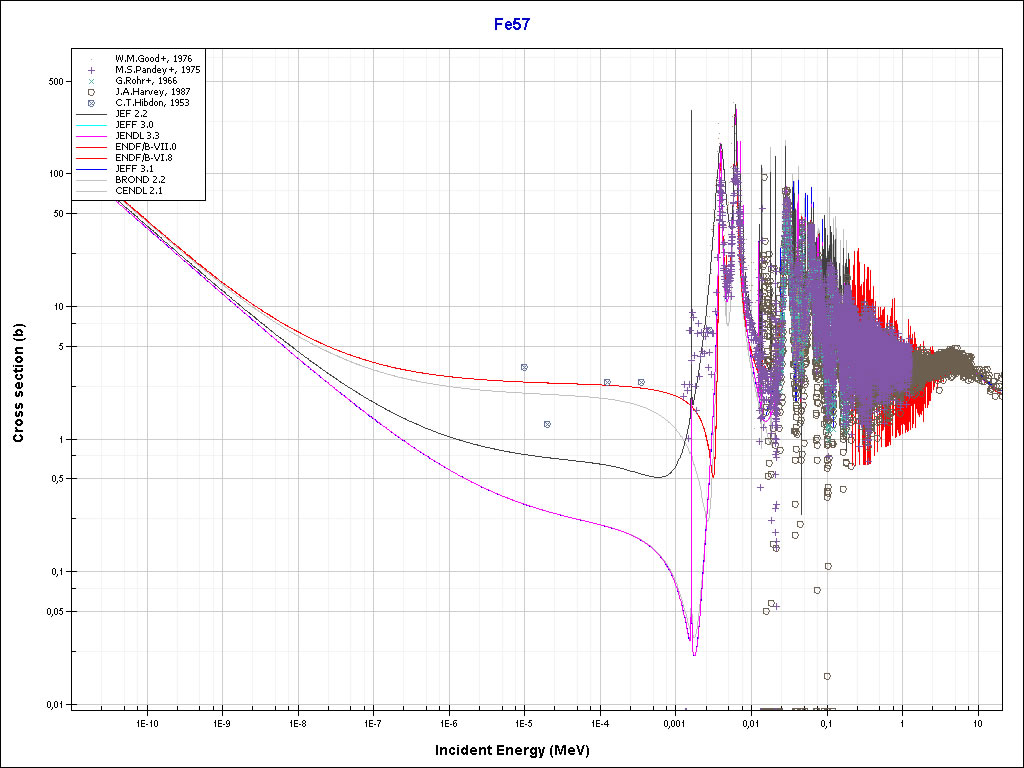Screen dimensions: 1024x768
Task: Click the dot marker beside W.M.Good+, 1976
Action: [91, 59]
